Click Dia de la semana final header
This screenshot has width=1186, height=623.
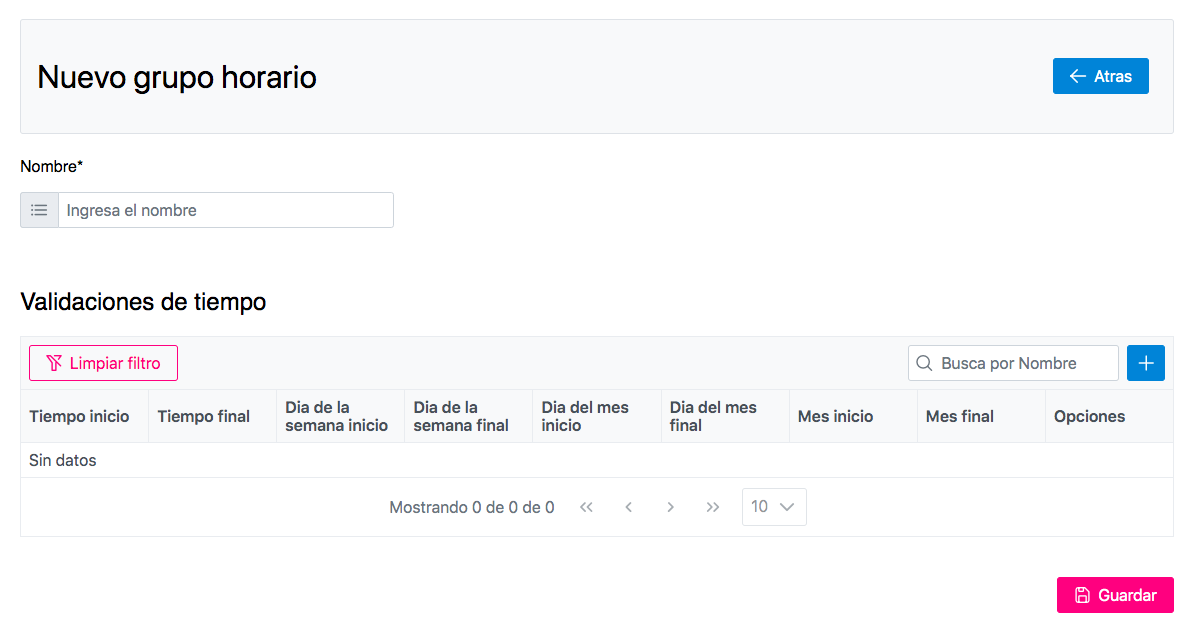pos(462,416)
